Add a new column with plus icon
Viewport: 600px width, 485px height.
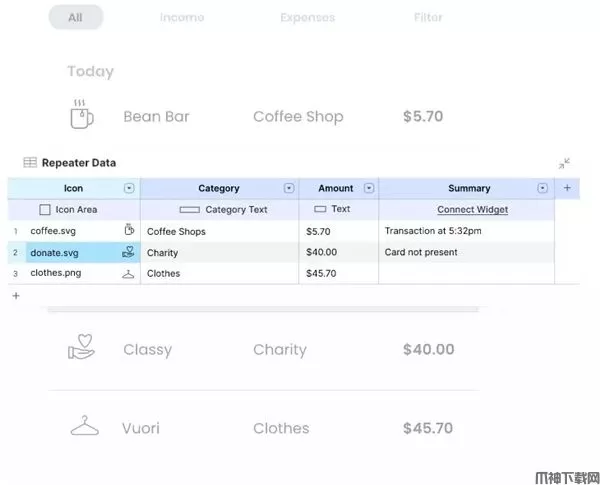[567, 188]
